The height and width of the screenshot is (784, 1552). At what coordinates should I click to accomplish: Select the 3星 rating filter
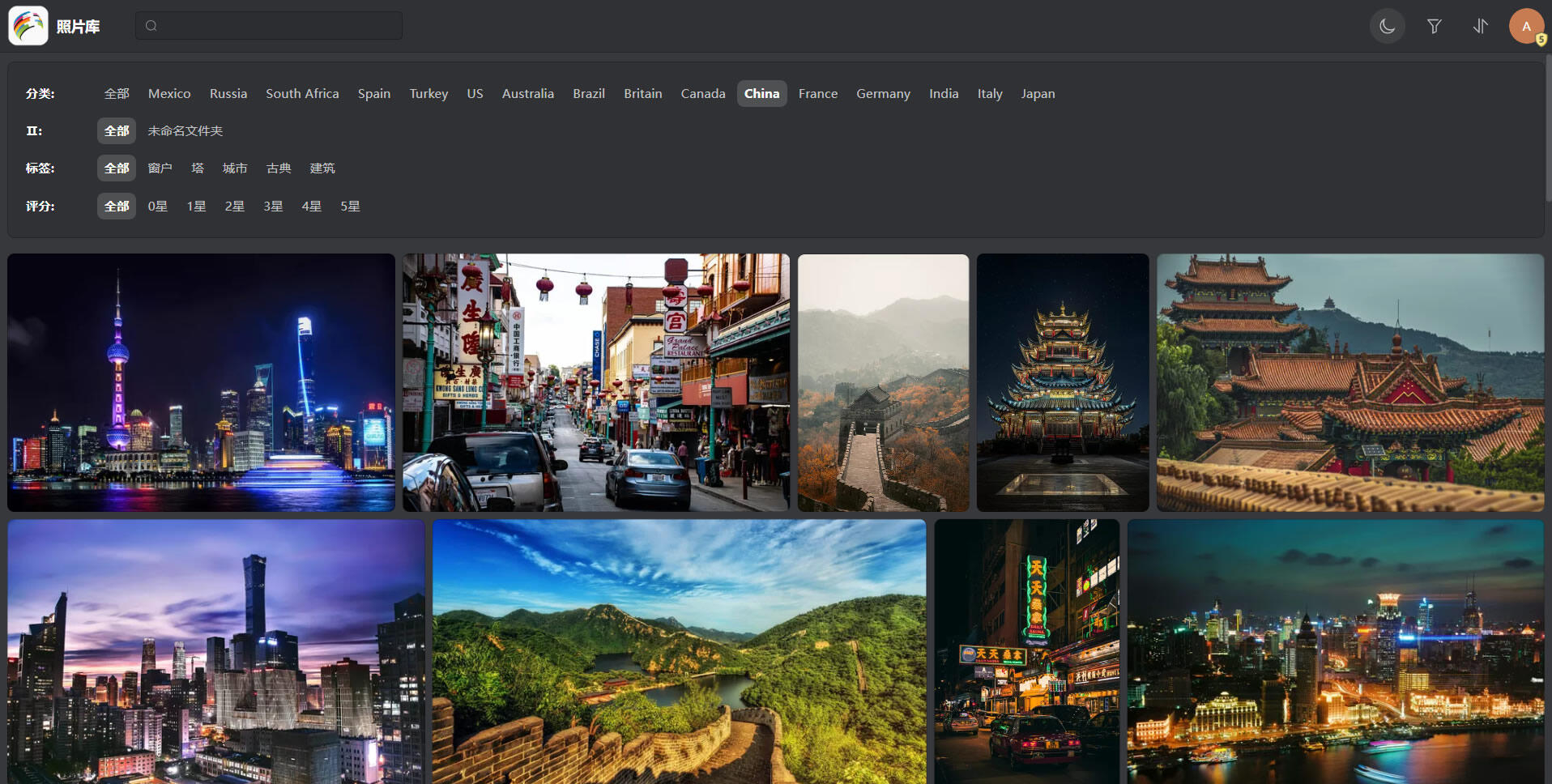click(x=273, y=207)
